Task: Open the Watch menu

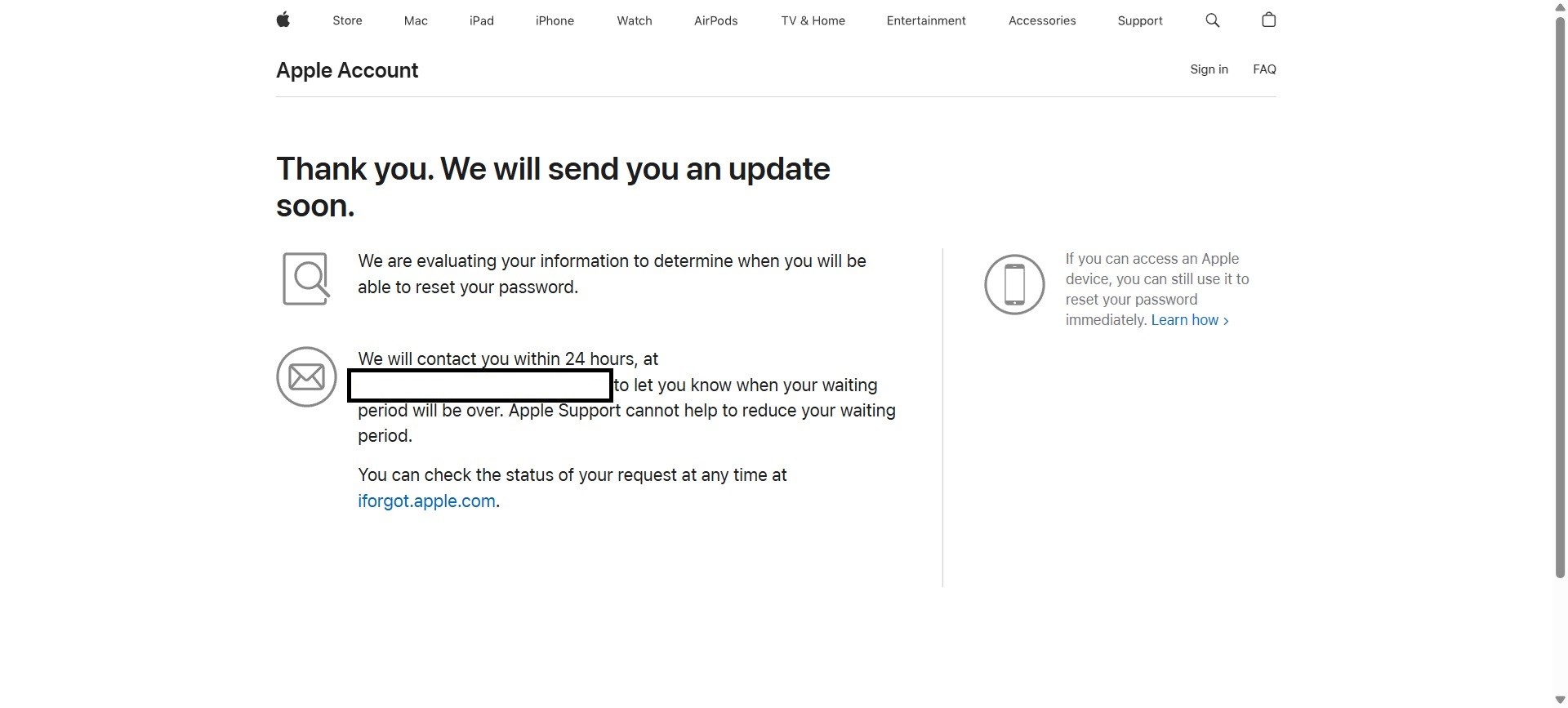Action: (x=635, y=20)
